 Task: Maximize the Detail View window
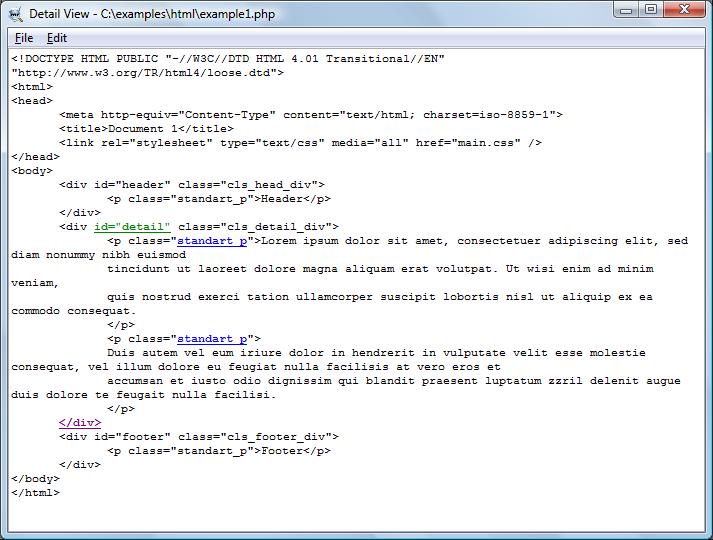(651, 10)
